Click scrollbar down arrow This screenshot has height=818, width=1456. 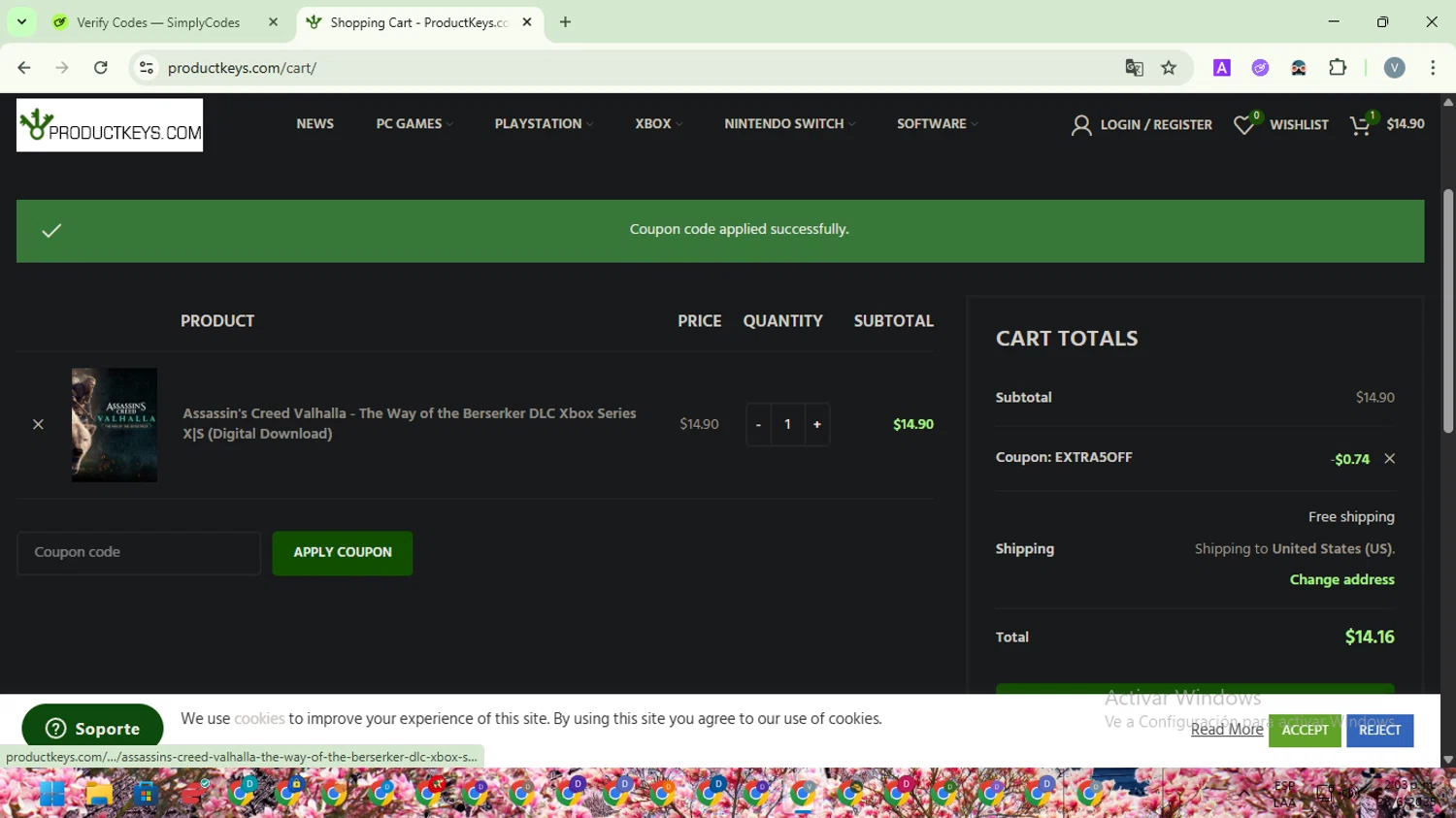[x=1448, y=761]
